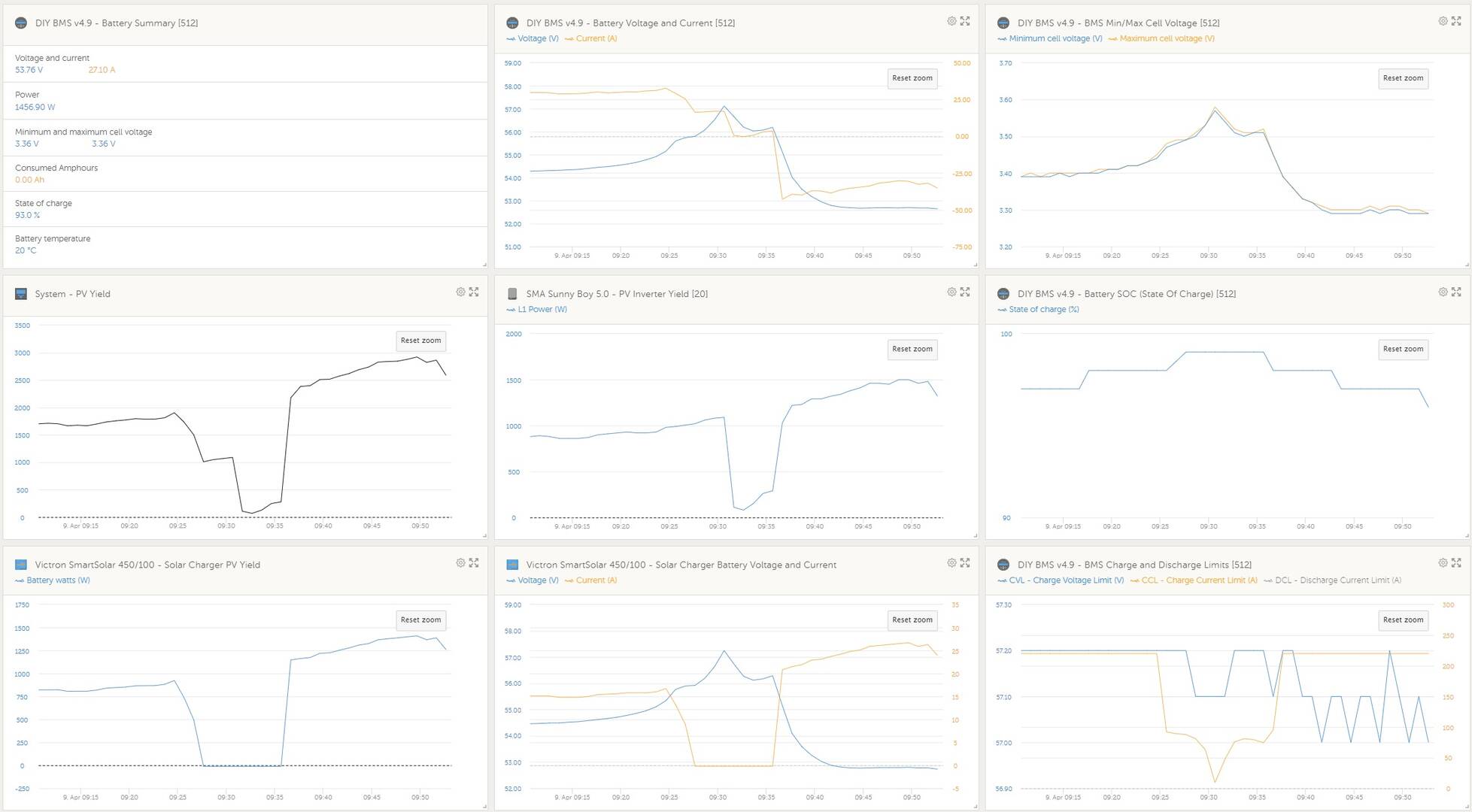
Task: Open gear of Solar Charger PV Yield widget
Action: 460,562
